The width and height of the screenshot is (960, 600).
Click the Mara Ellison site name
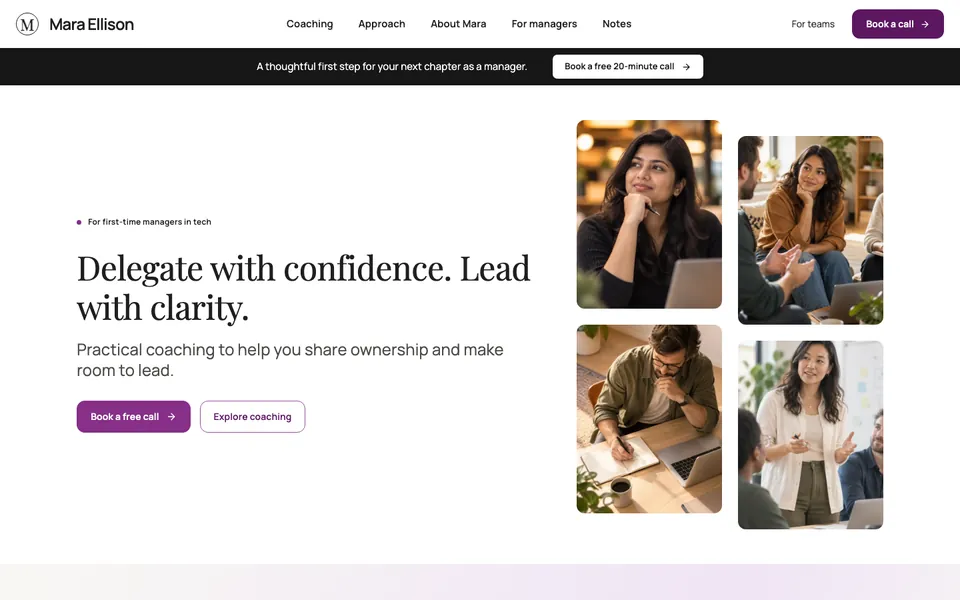(91, 24)
